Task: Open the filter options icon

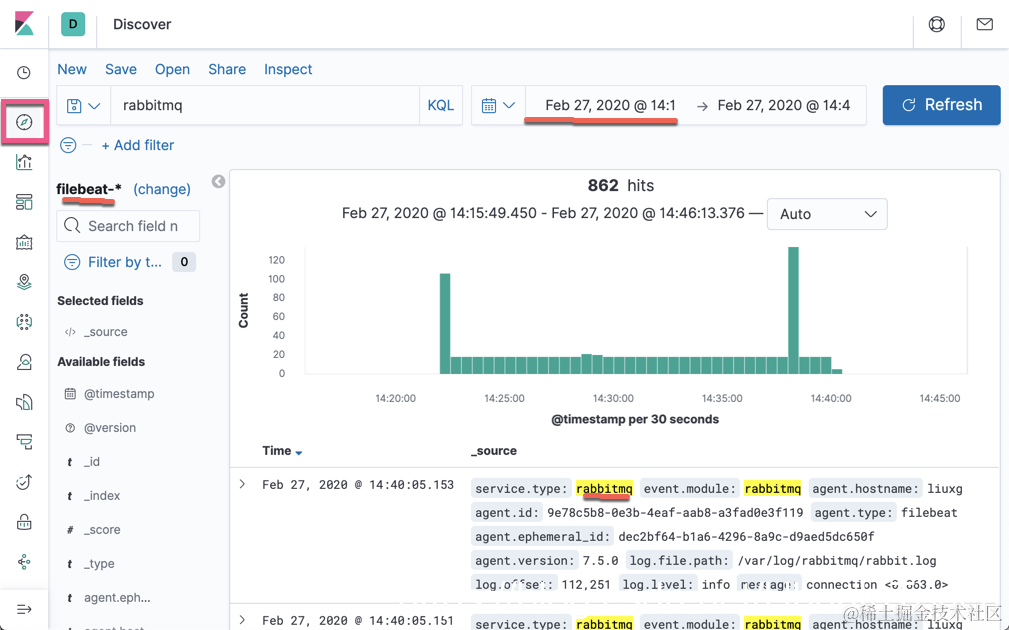Action: coord(68,145)
